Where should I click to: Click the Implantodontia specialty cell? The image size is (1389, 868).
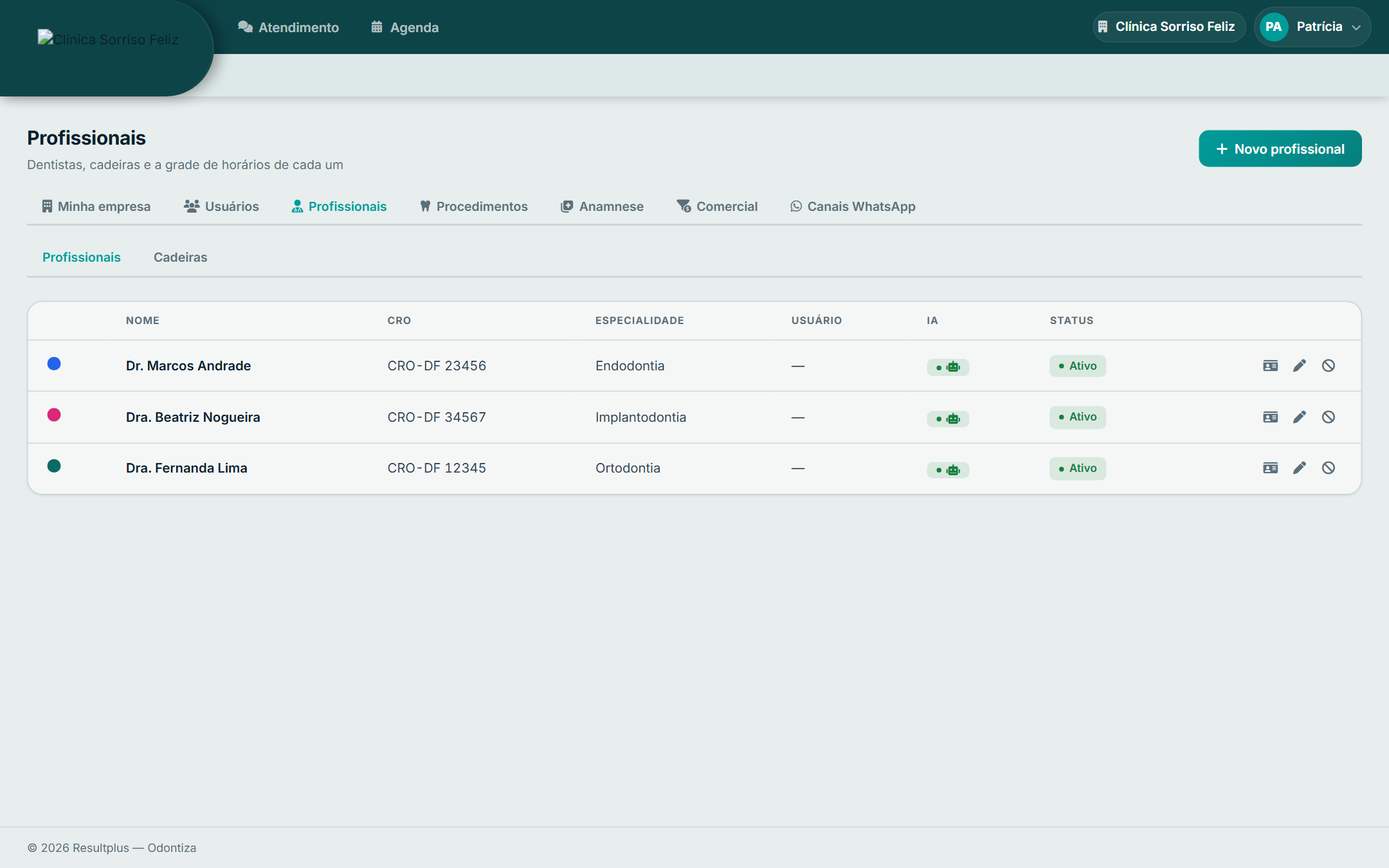pos(640,417)
